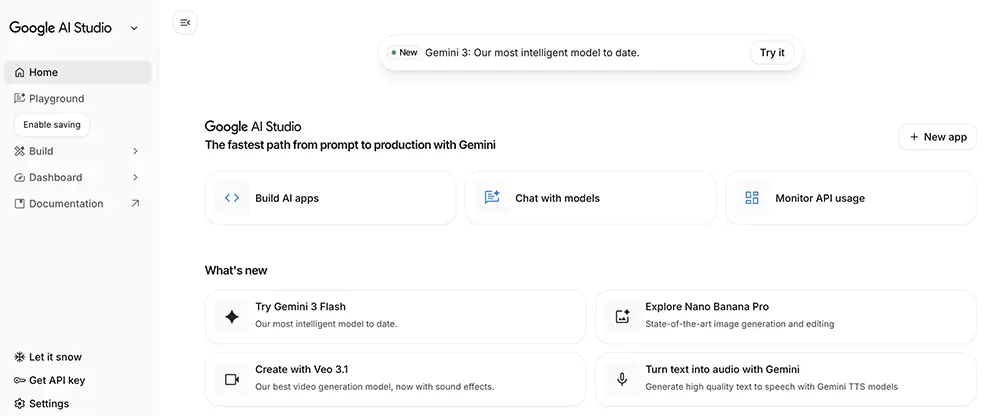Click the Documentation book icon
This screenshot has width=1000, height=416.
(x=20, y=204)
